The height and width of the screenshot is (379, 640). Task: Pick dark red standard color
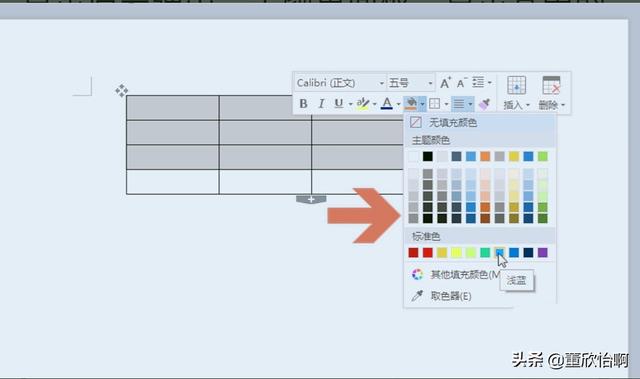pos(413,253)
